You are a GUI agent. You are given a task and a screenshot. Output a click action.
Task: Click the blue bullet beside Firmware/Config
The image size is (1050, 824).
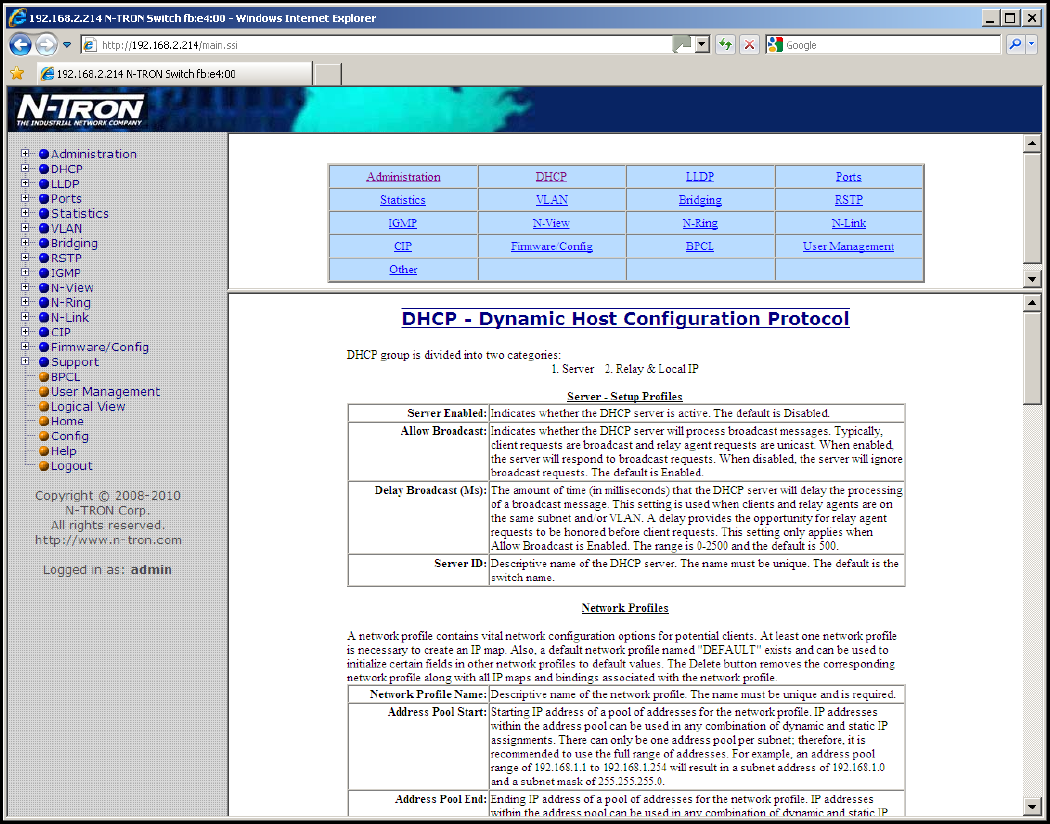(x=44, y=347)
